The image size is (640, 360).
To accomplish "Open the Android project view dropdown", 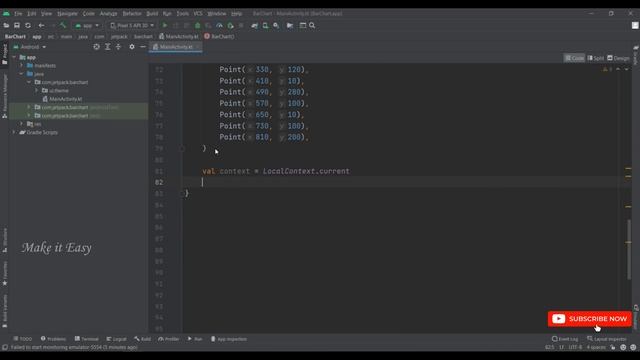I will (30, 47).
